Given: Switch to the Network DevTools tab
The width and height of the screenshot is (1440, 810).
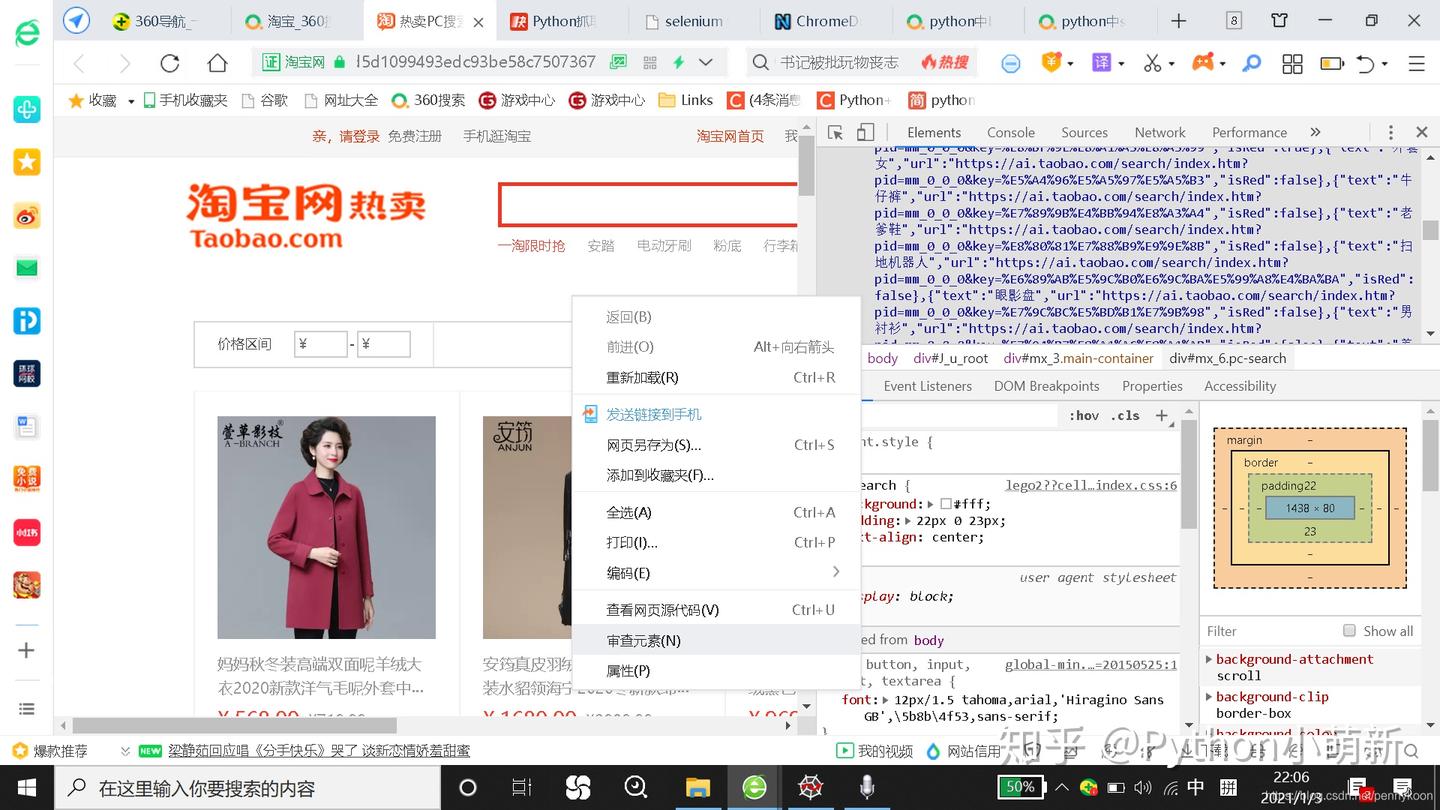Looking at the screenshot, I should click(x=1160, y=132).
